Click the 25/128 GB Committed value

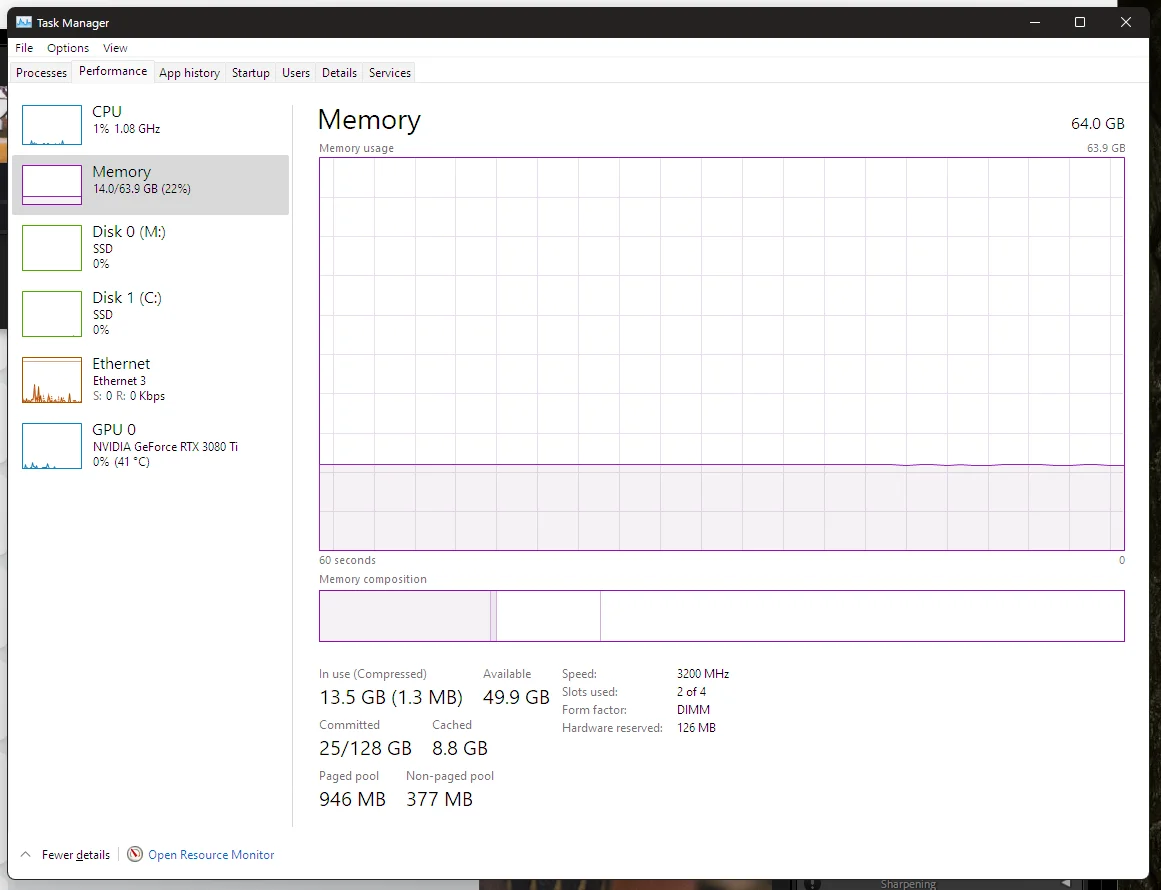[365, 749]
